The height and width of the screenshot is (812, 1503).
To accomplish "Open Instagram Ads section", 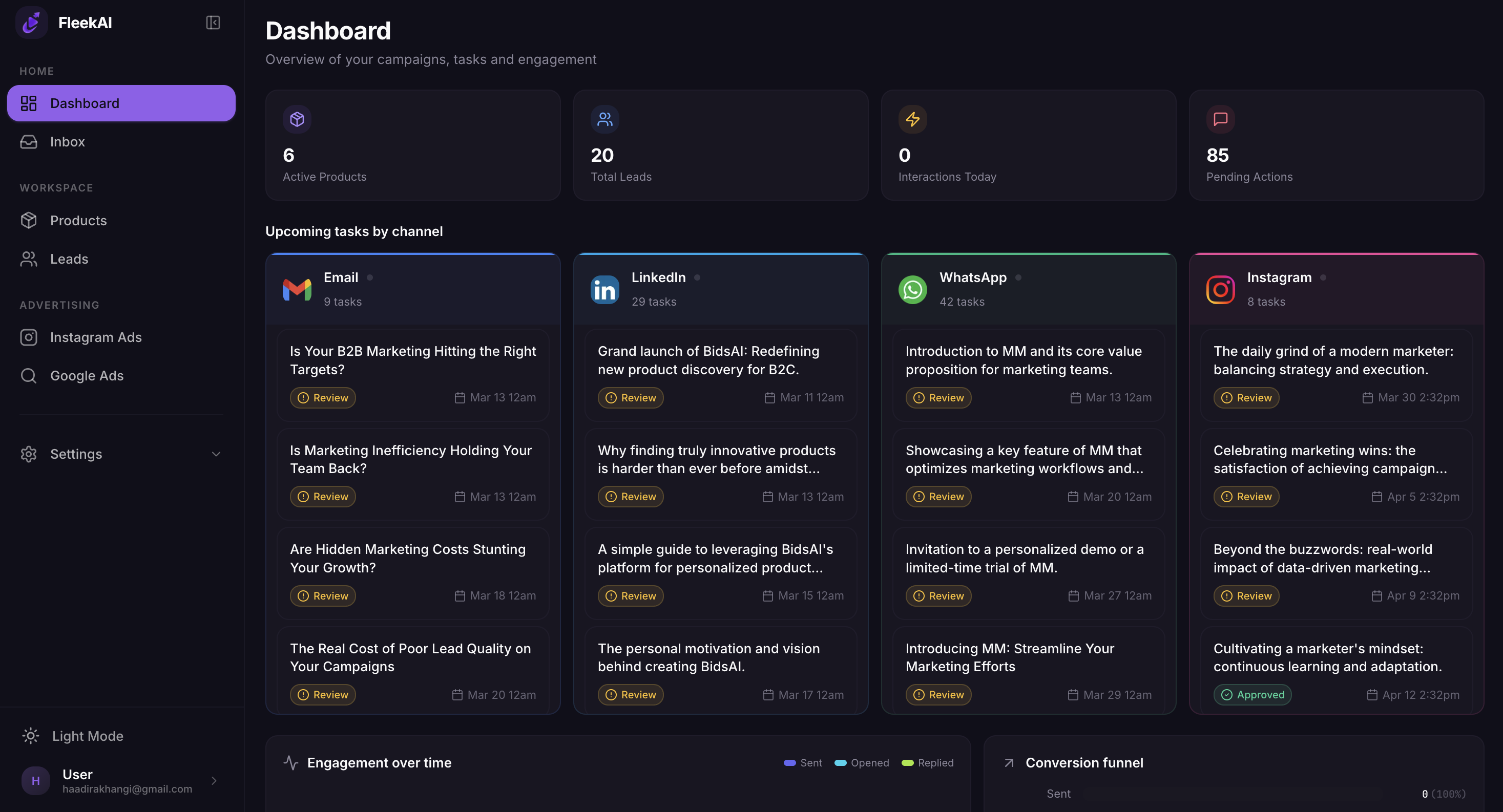I will coord(121,337).
